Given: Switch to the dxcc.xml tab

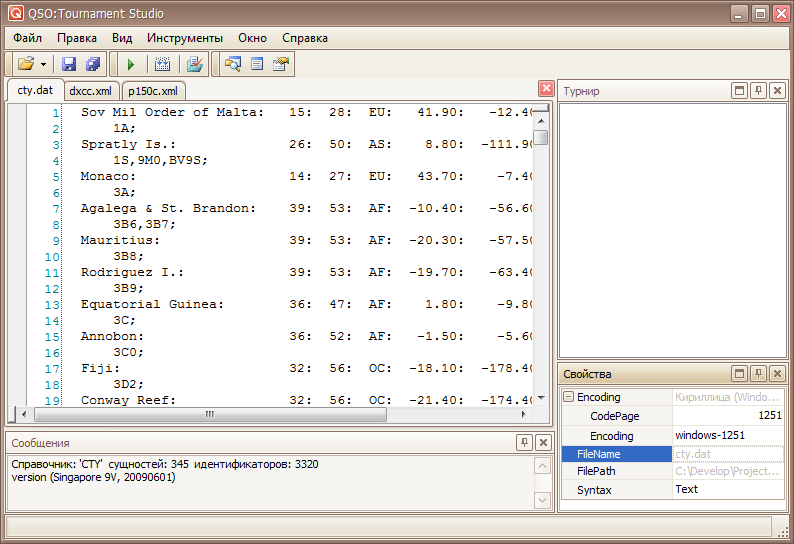Looking at the screenshot, I should pos(90,91).
